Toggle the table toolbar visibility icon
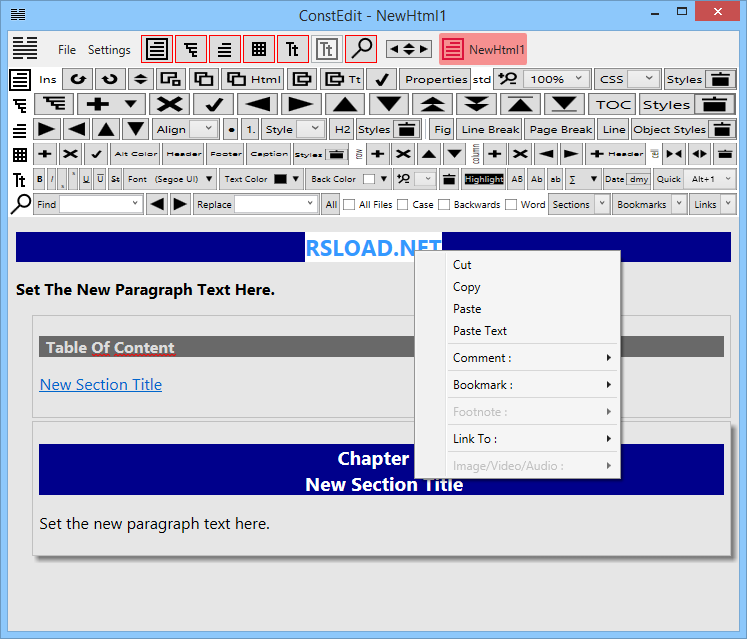 click(259, 49)
